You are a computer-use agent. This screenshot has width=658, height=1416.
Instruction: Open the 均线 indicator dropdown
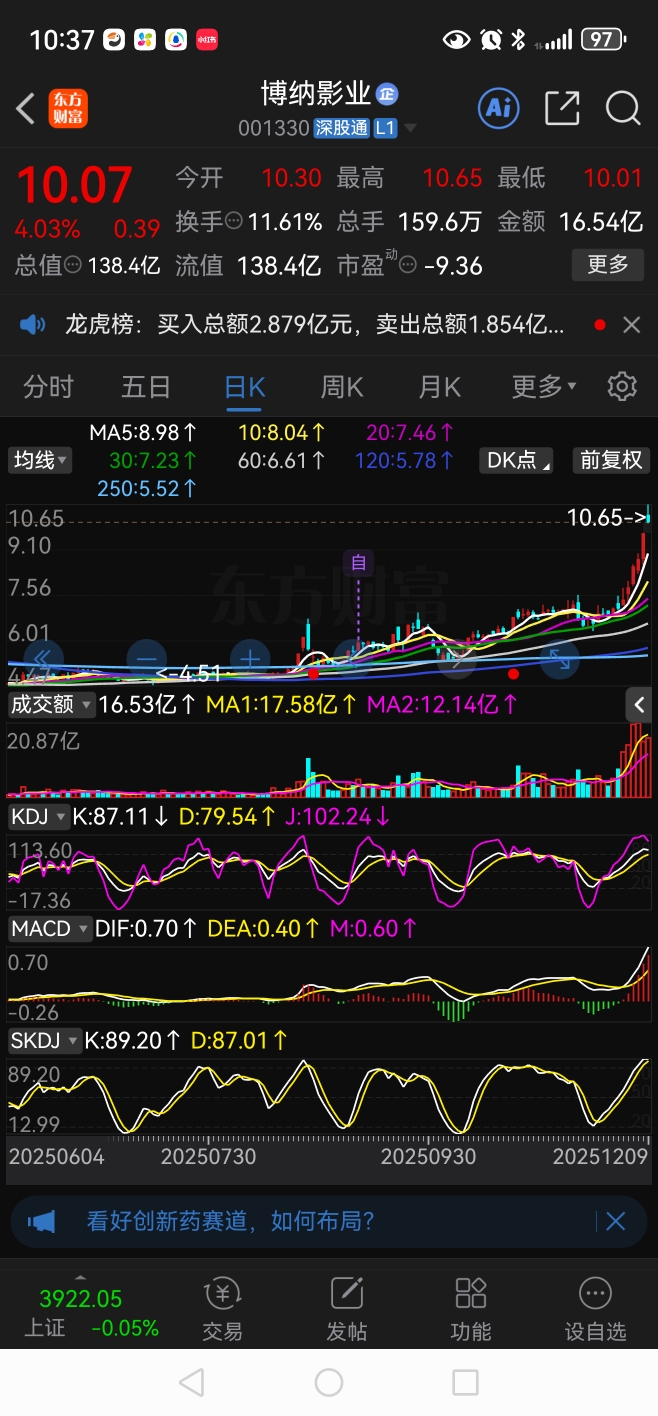(40, 460)
